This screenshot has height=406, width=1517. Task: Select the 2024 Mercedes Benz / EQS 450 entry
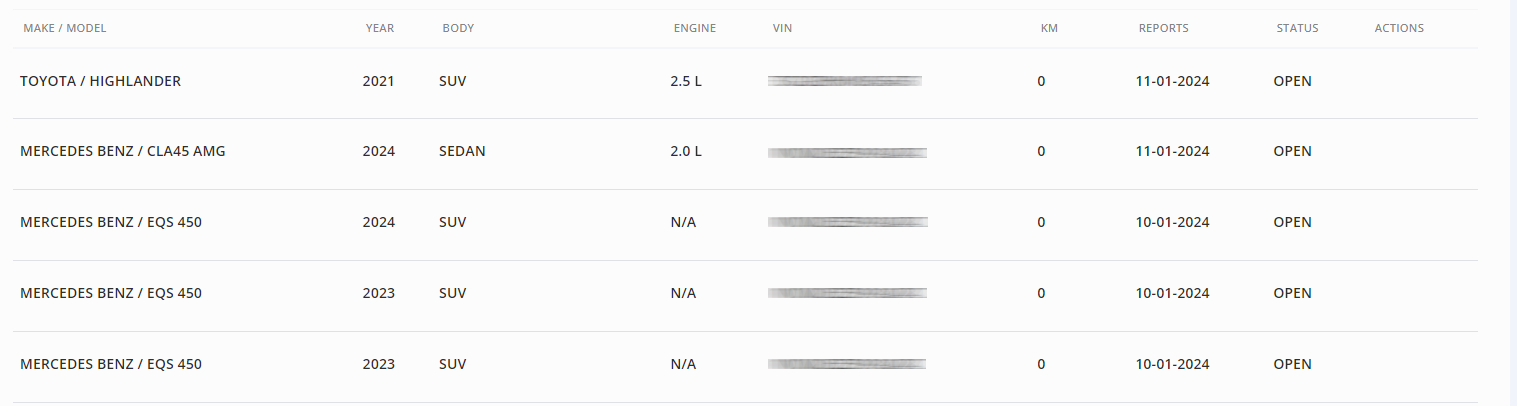(x=746, y=224)
